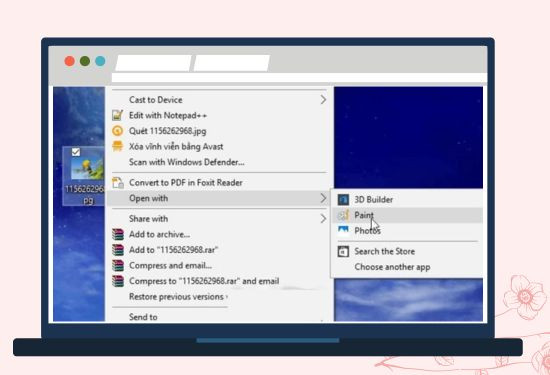The image size is (550, 375).
Task: Select Restore previous versions
Action: pyautogui.click(x=219, y=297)
